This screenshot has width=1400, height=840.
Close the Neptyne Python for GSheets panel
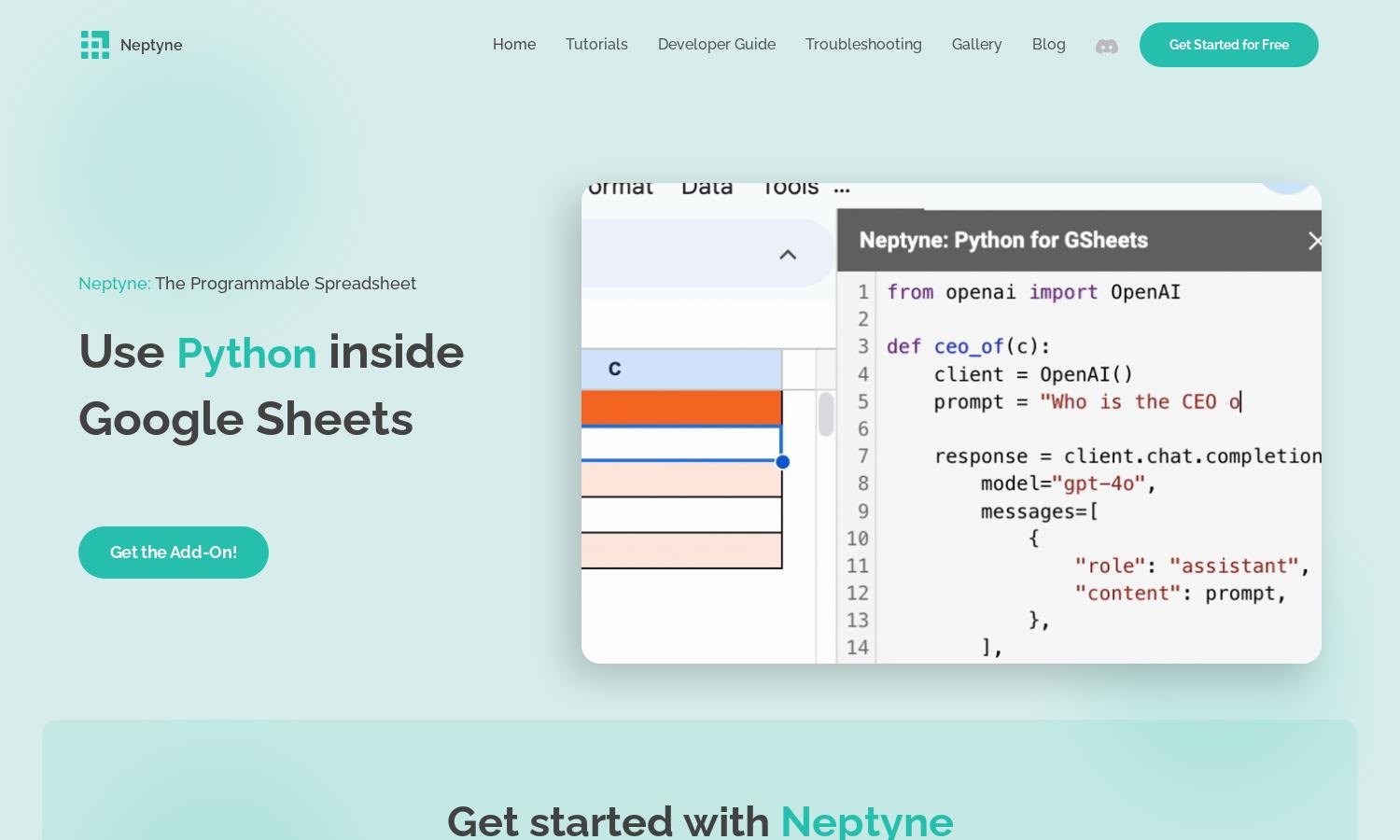click(1314, 241)
